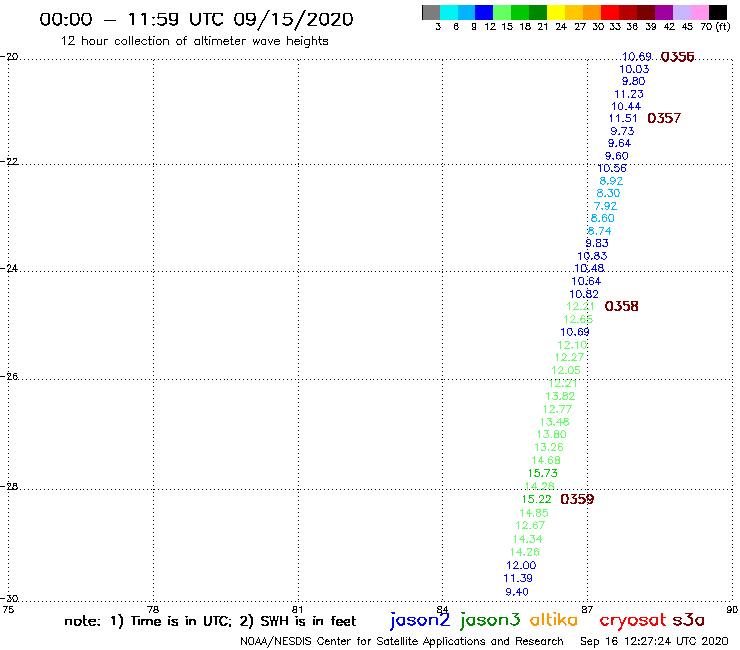Click the cyan legend color swatch
Viewport: 740px width, 650px height.
tap(449, 12)
